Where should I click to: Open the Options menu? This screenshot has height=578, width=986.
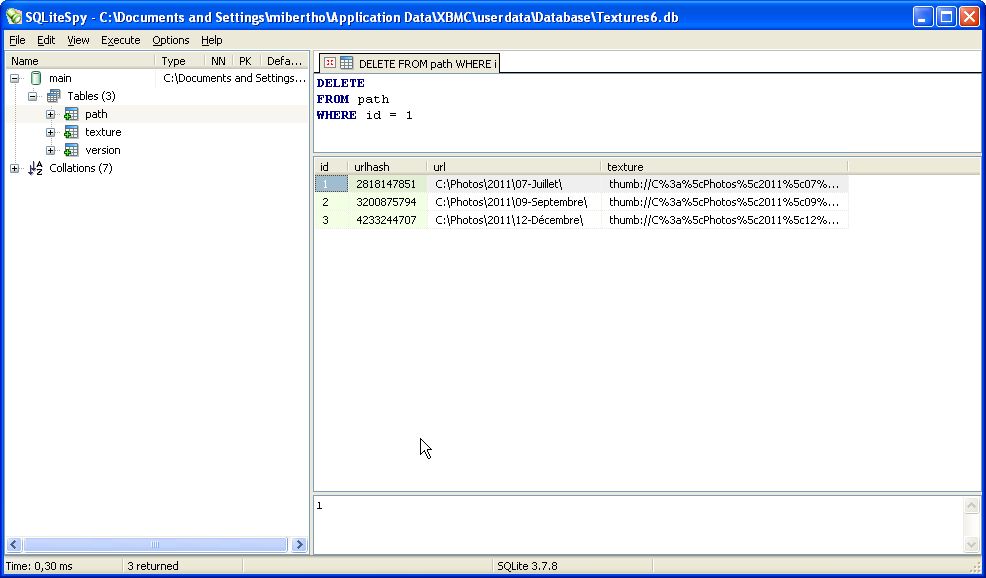coord(170,40)
